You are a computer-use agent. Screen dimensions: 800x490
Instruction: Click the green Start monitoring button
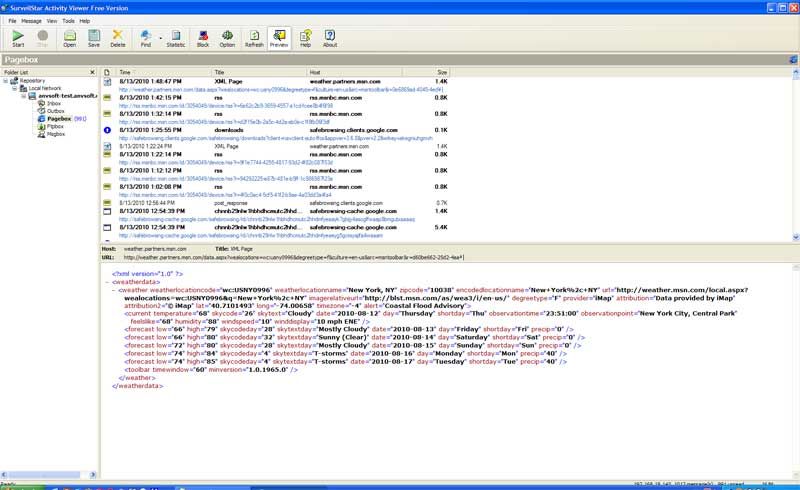click(x=18, y=38)
